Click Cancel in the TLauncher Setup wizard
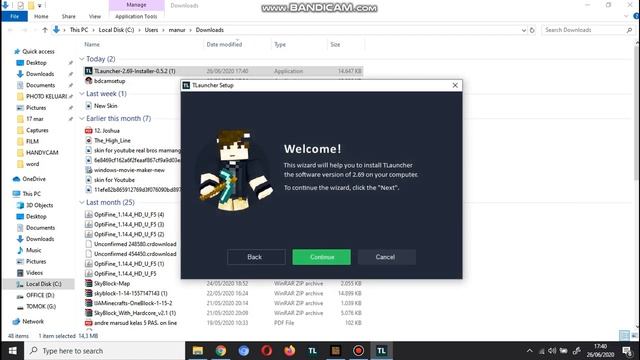 pyautogui.click(x=387, y=257)
